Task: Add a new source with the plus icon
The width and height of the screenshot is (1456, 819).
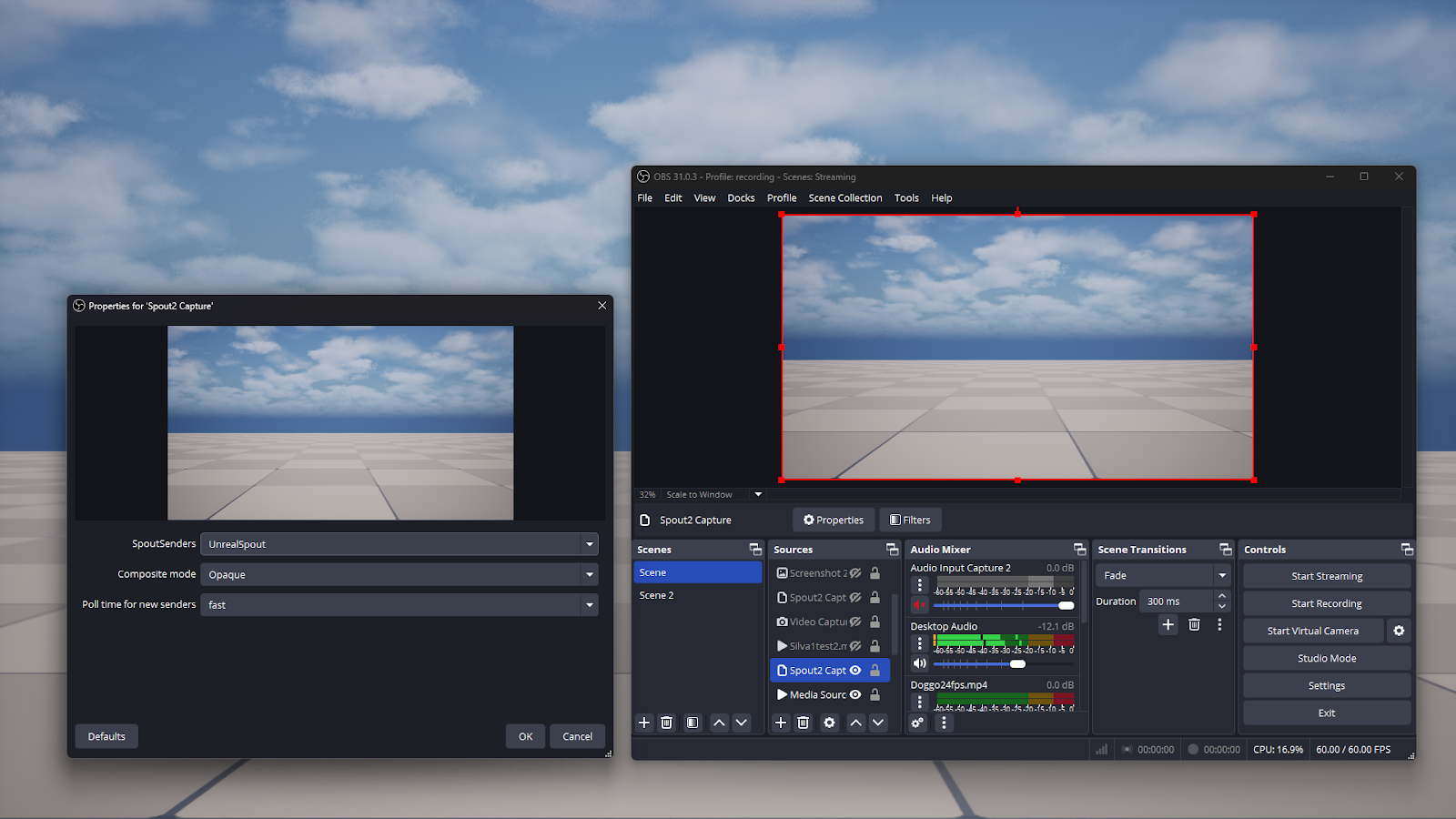Action: pyautogui.click(x=780, y=723)
